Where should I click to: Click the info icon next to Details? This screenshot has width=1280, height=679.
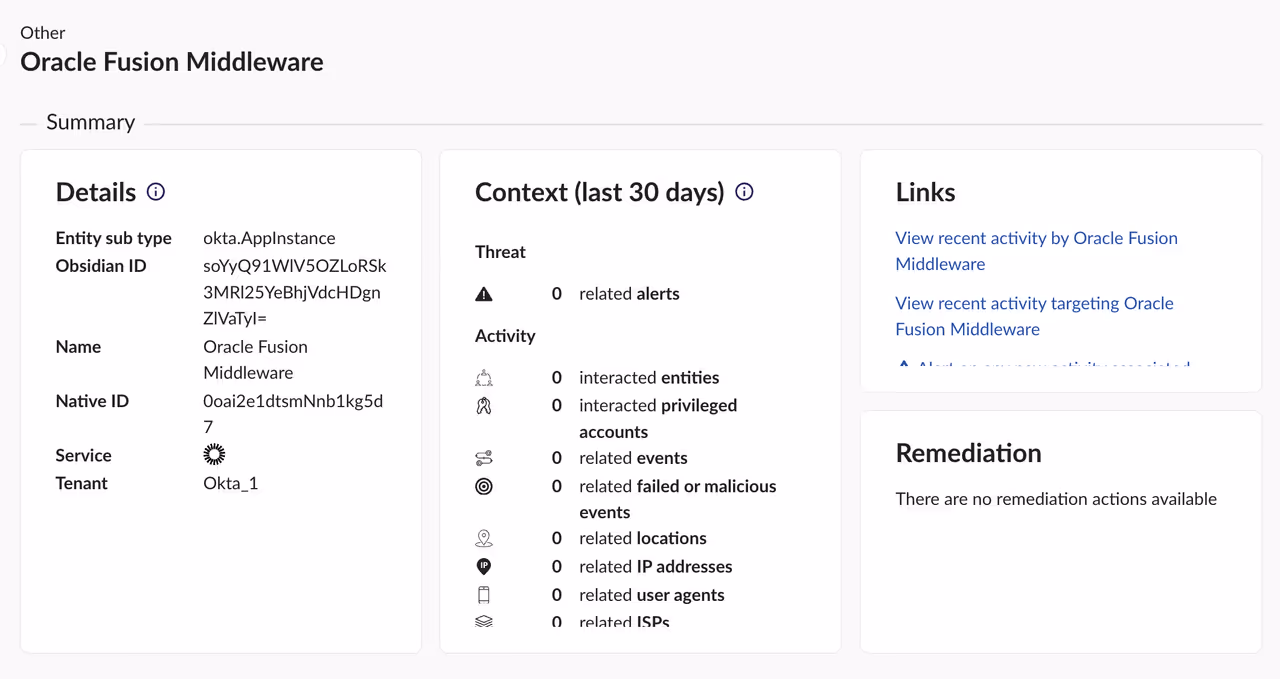(156, 192)
